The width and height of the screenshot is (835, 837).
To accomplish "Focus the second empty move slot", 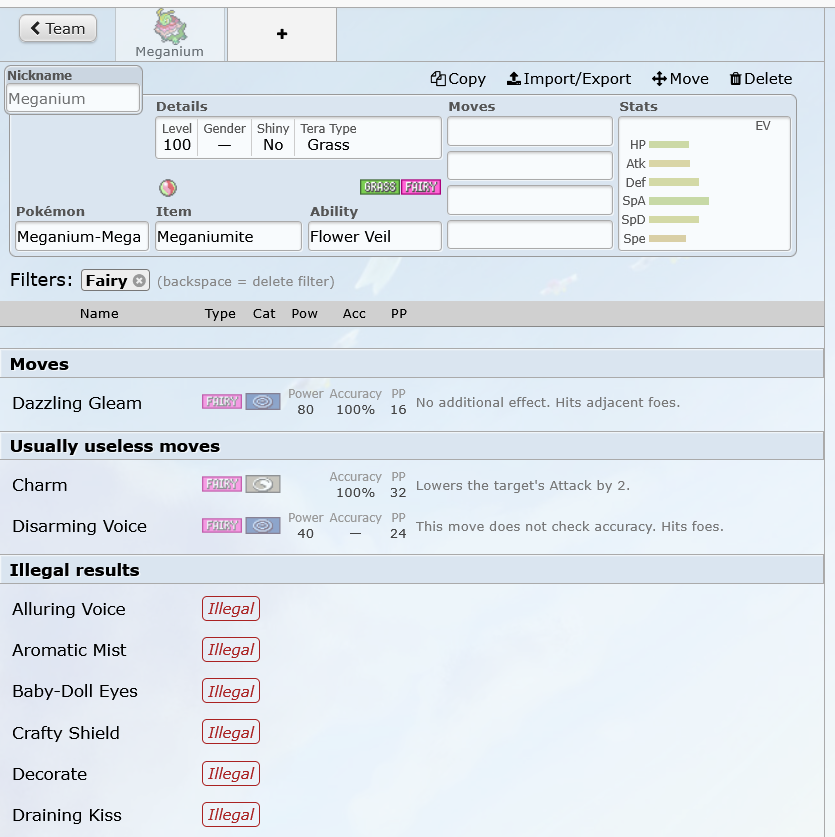I will (530, 165).
